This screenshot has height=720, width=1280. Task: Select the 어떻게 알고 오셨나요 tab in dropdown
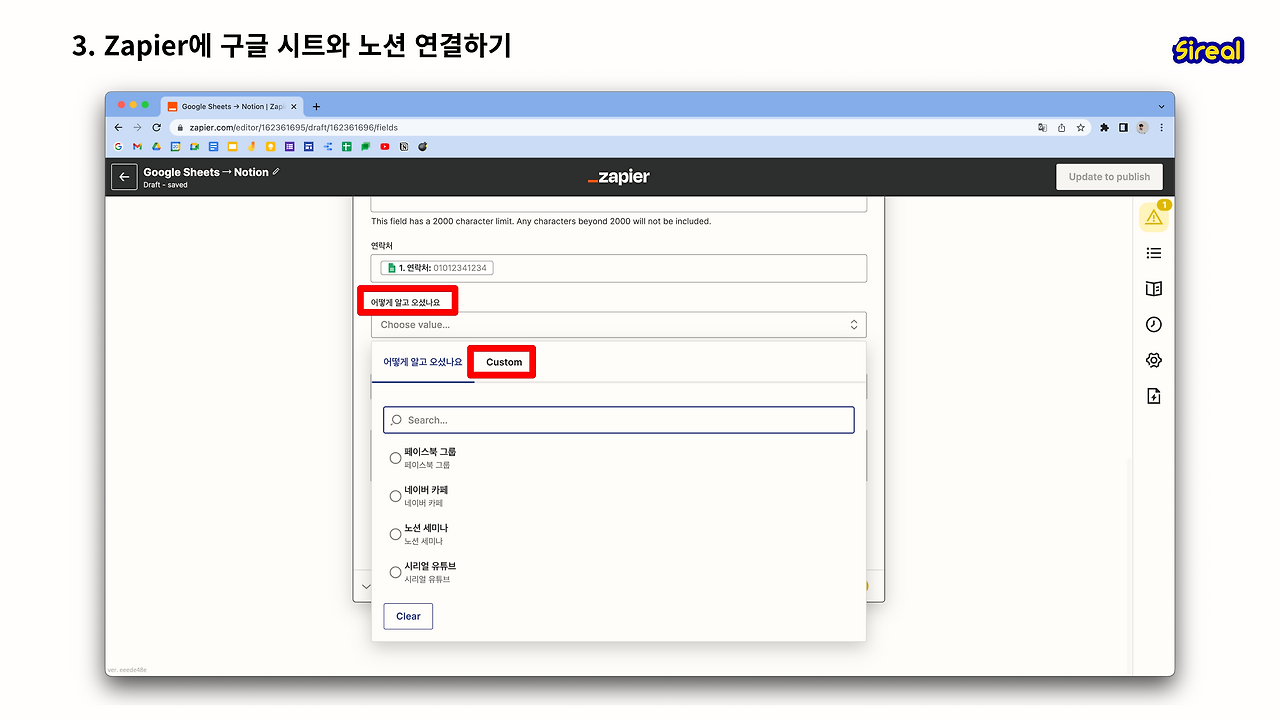(423, 362)
